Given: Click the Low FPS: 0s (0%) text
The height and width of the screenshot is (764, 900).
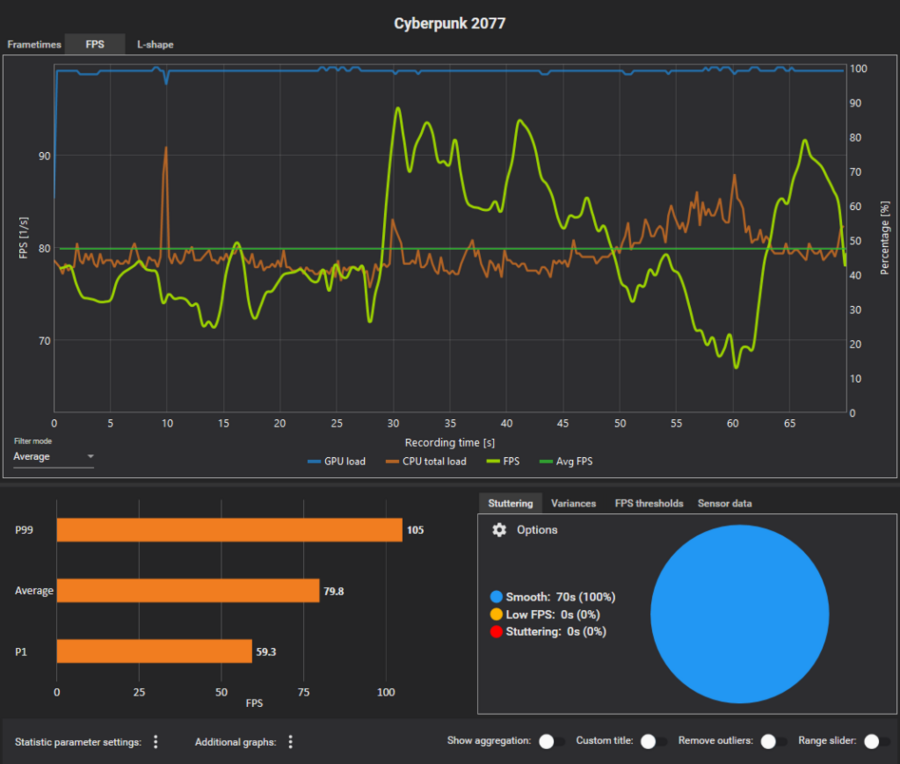Looking at the screenshot, I should pos(553,614).
